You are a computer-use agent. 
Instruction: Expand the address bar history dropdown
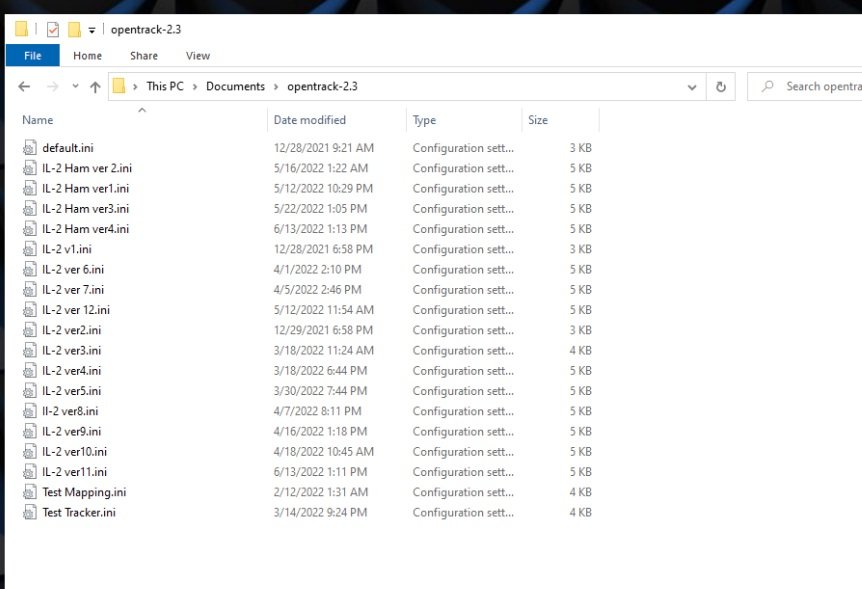click(x=692, y=87)
